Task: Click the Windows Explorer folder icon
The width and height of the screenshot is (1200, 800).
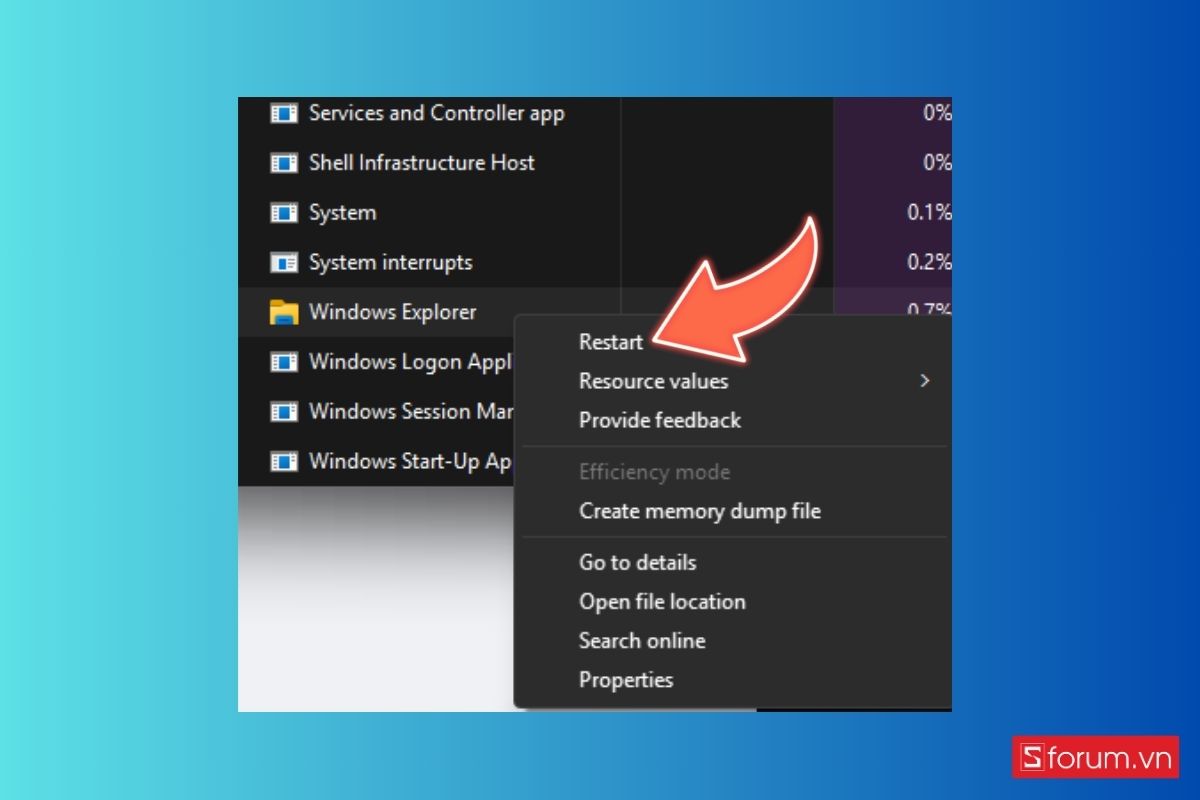Action: pos(284,313)
